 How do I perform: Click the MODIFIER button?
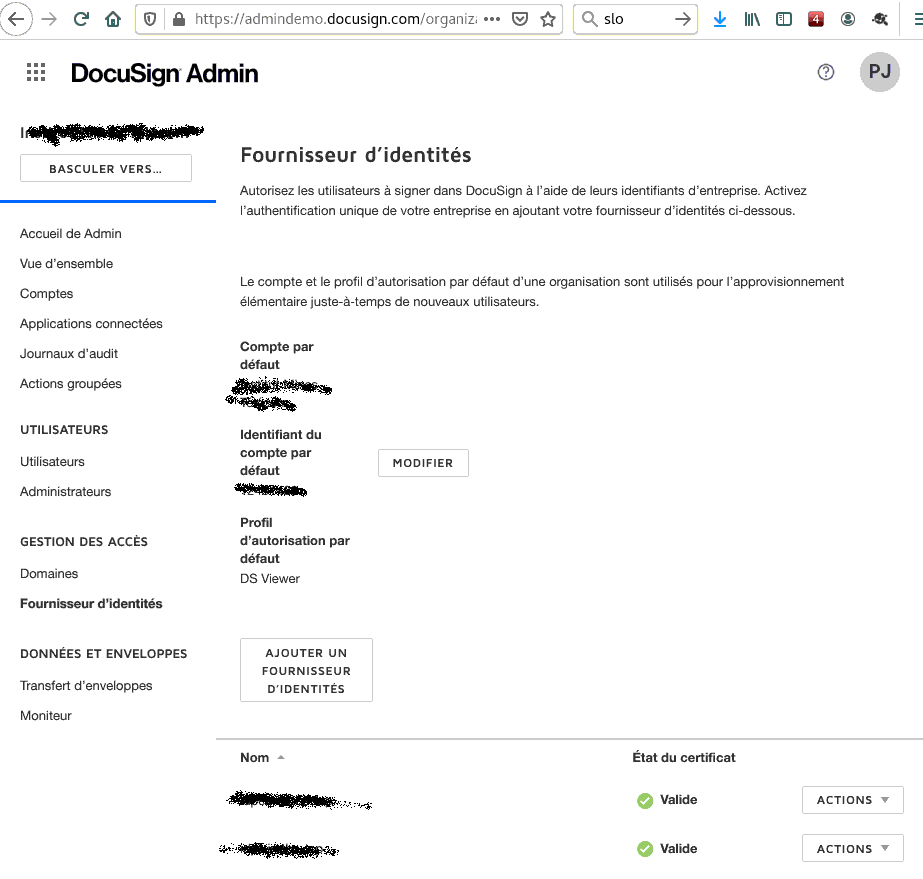point(423,463)
